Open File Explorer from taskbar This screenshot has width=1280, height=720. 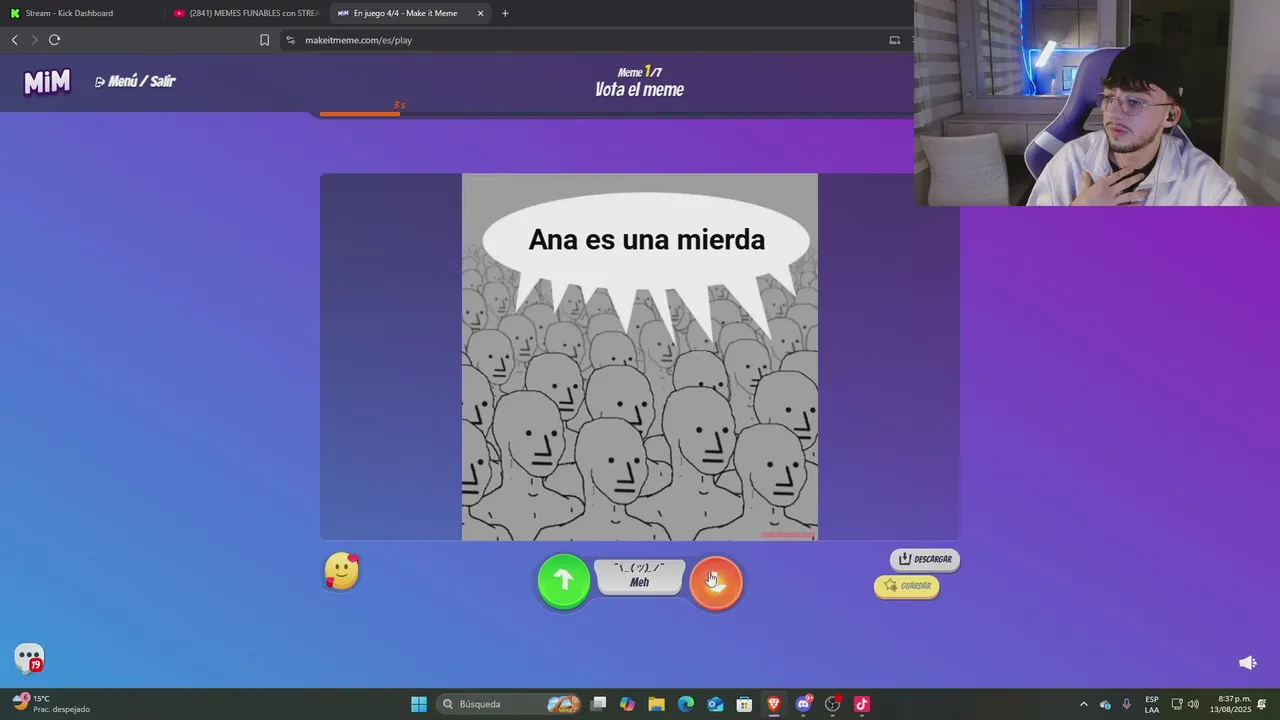tap(656, 704)
